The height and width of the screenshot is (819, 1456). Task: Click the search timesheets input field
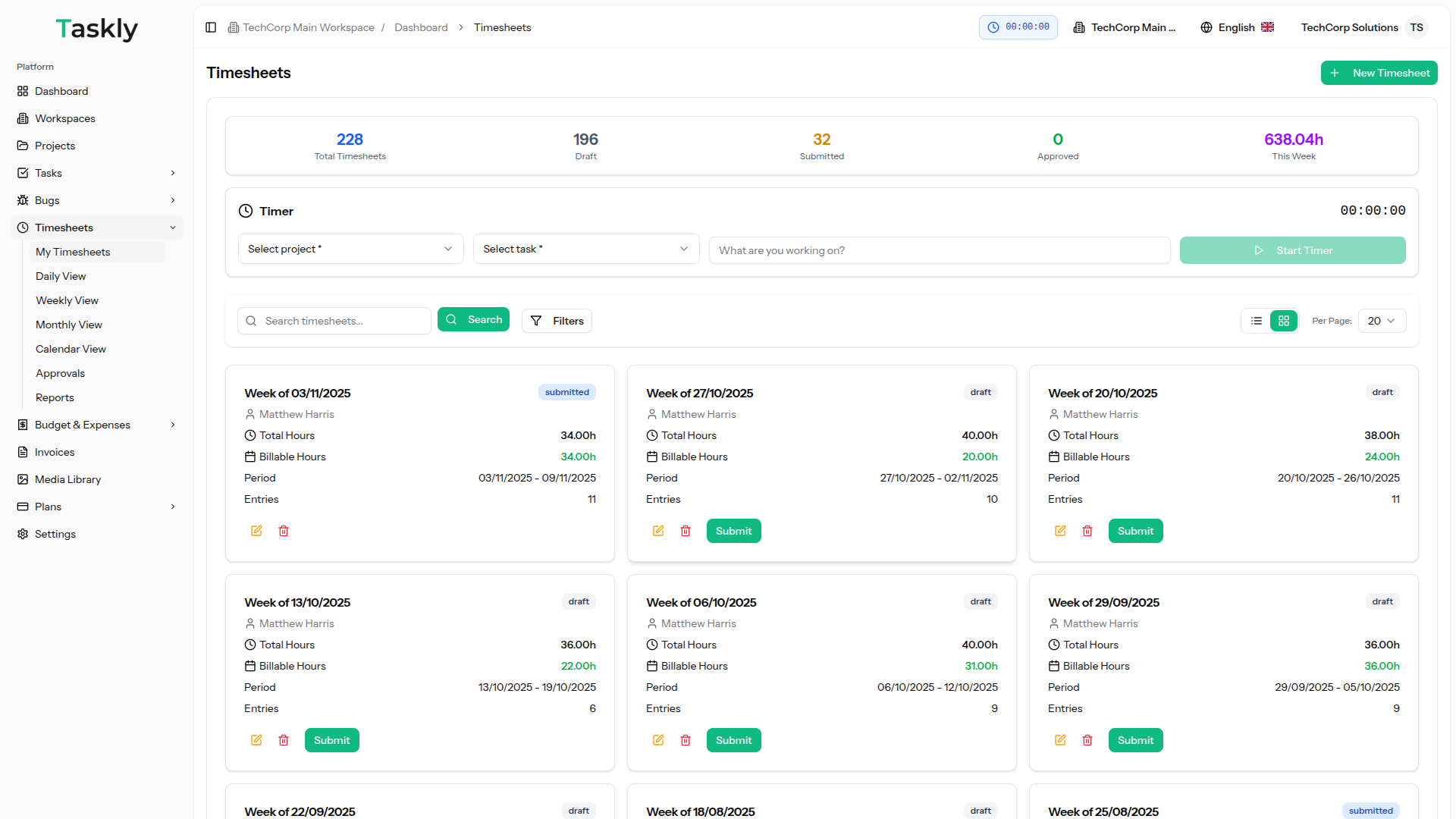click(x=334, y=321)
